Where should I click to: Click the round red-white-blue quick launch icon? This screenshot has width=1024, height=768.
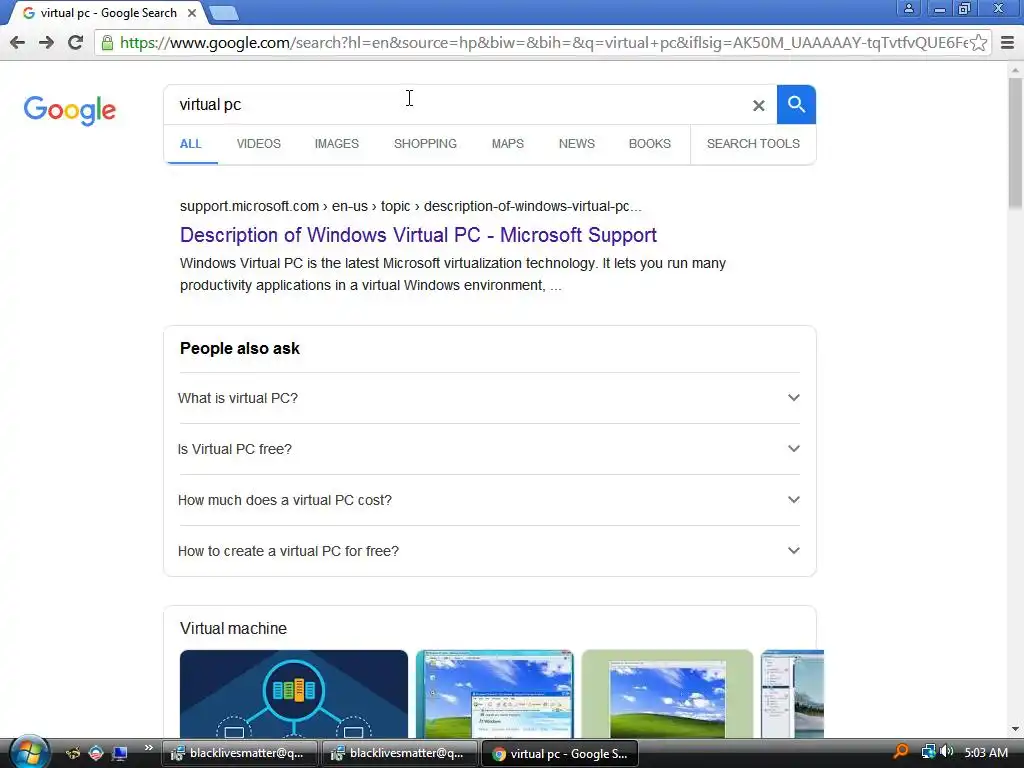[96, 753]
